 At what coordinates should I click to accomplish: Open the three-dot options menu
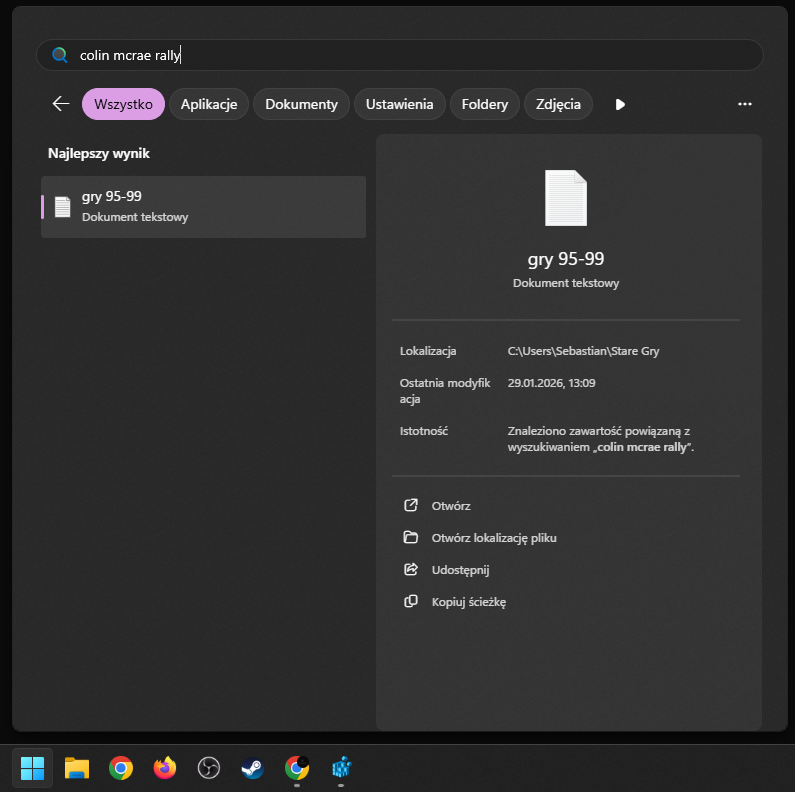pos(744,104)
